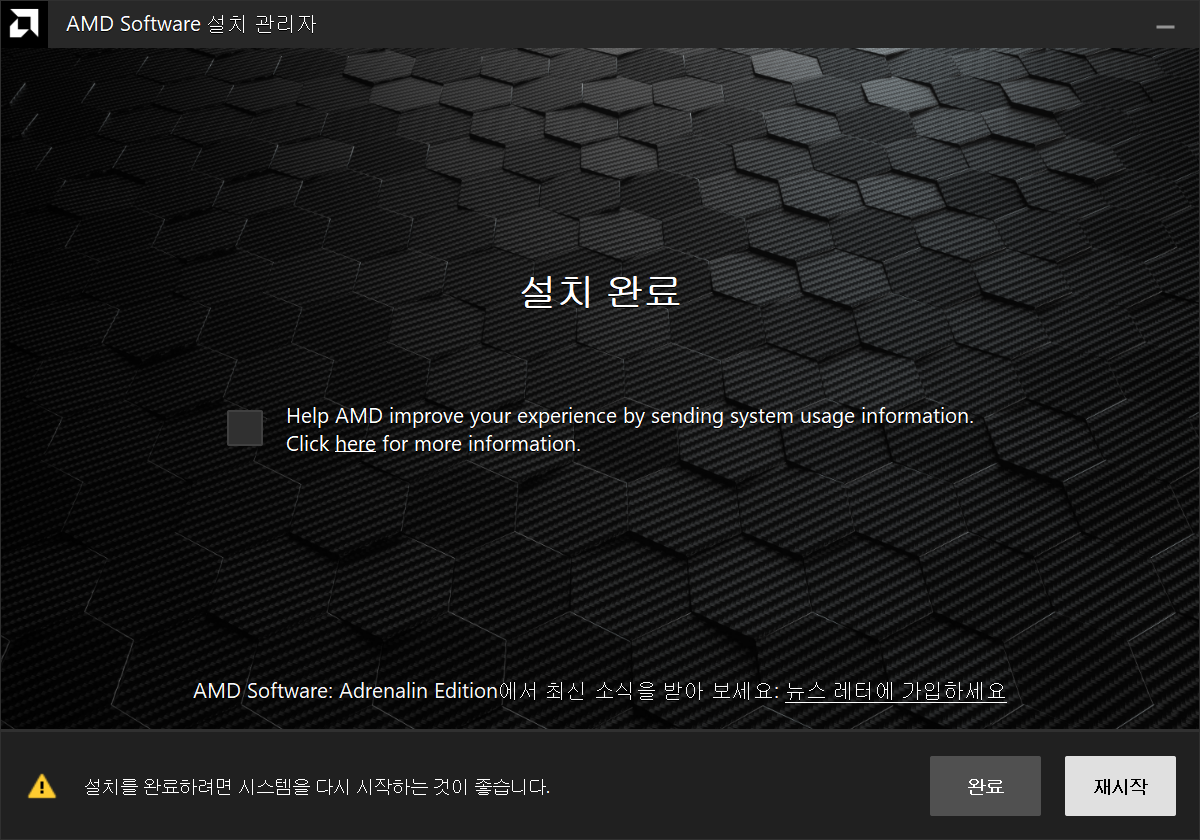Click the 완료 button
The width and height of the screenshot is (1200, 840).
coord(985,786)
